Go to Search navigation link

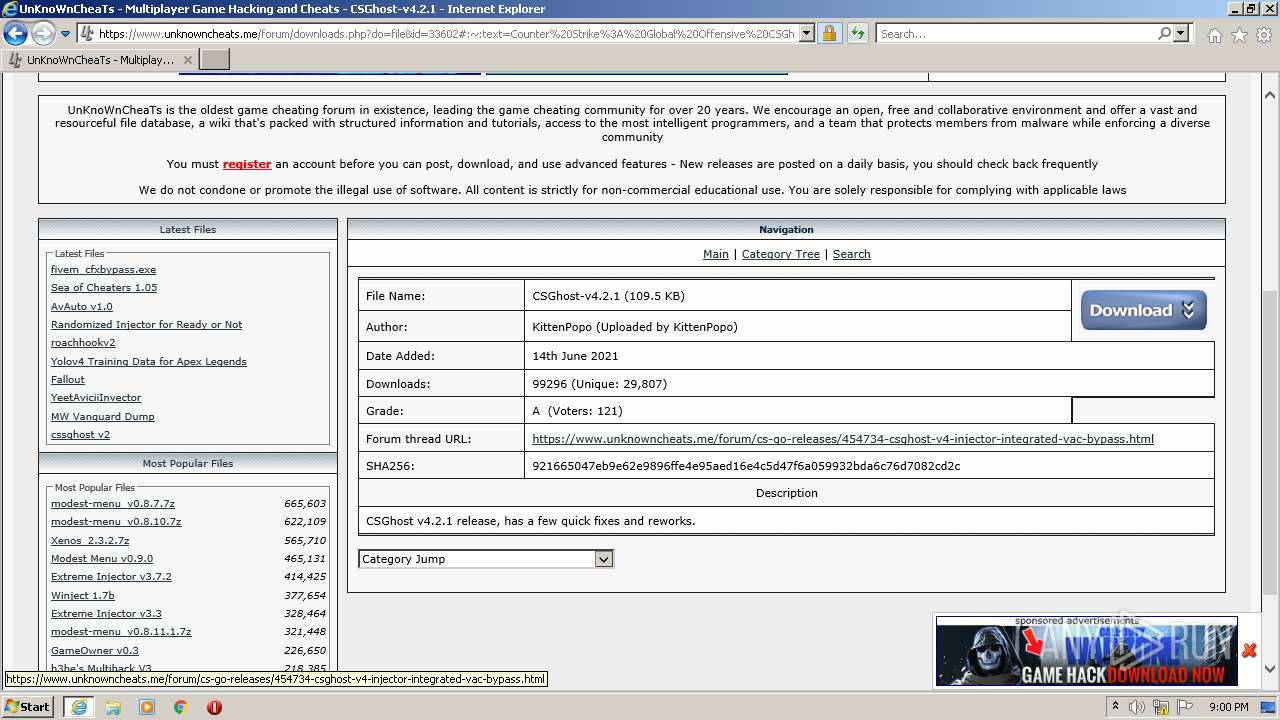click(852, 254)
